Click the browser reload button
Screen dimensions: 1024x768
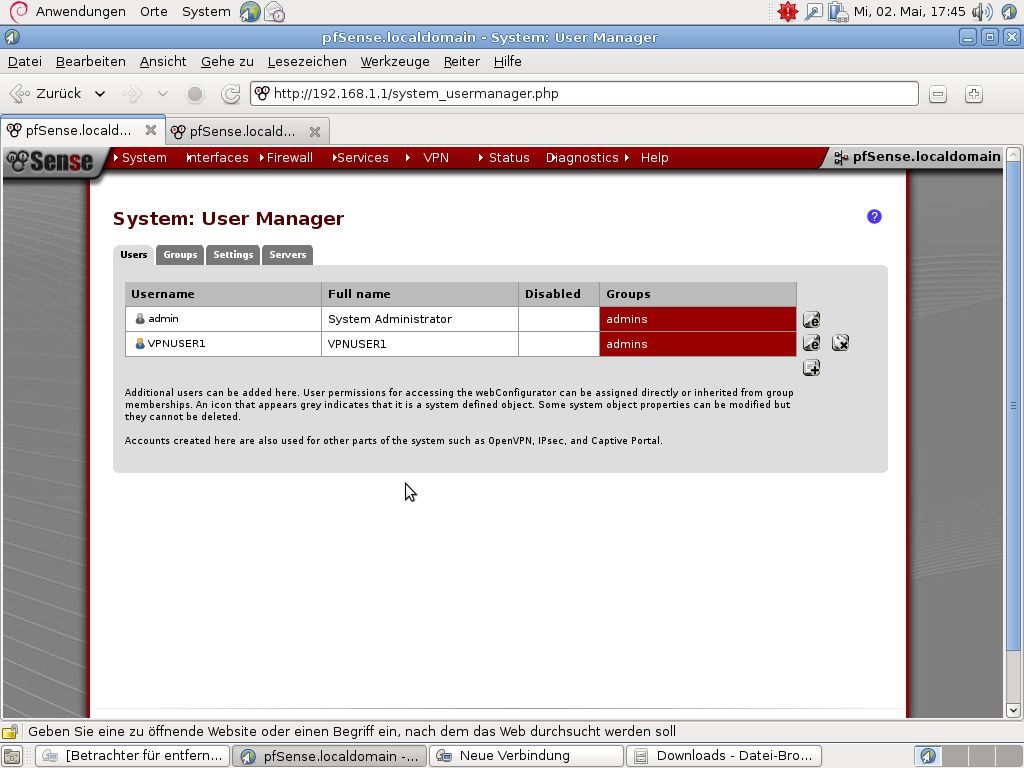231,94
